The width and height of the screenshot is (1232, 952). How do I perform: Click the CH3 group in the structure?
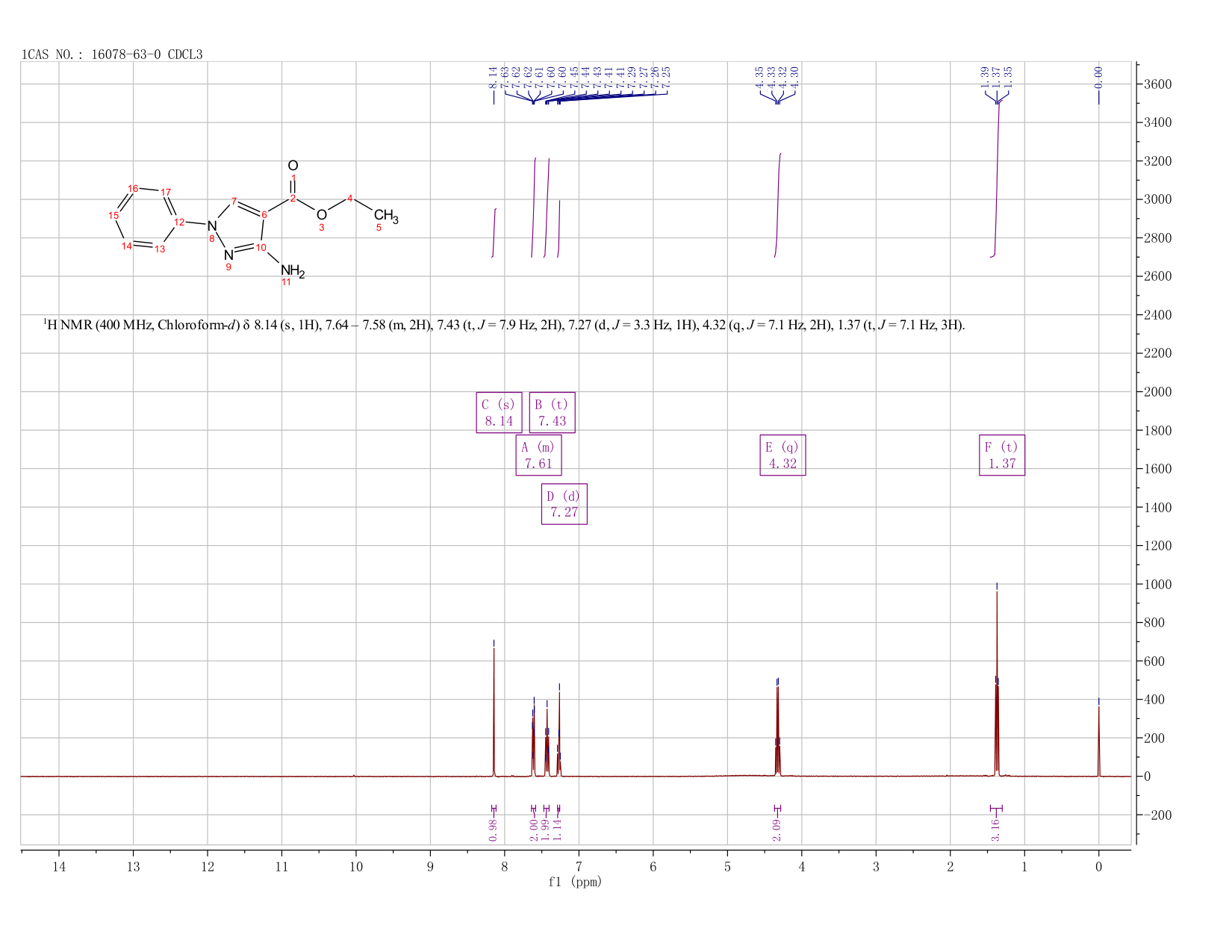coord(386,217)
